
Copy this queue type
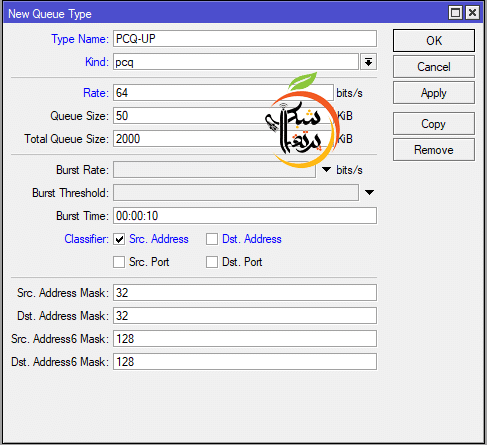click(434, 124)
